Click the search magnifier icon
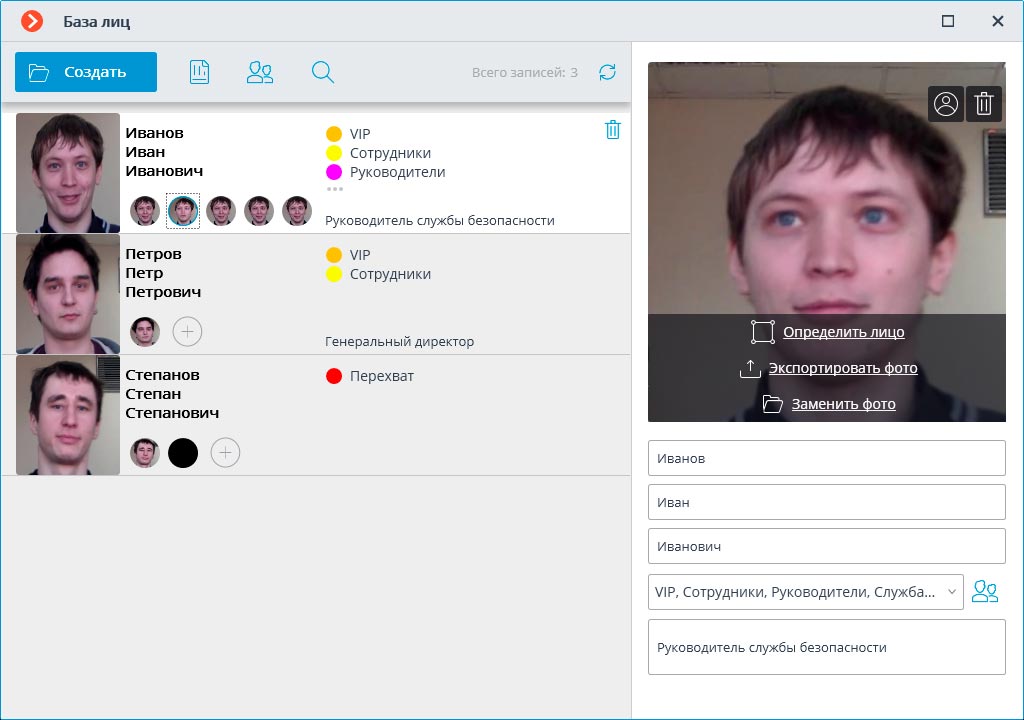This screenshot has height=720, width=1024. click(322, 72)
